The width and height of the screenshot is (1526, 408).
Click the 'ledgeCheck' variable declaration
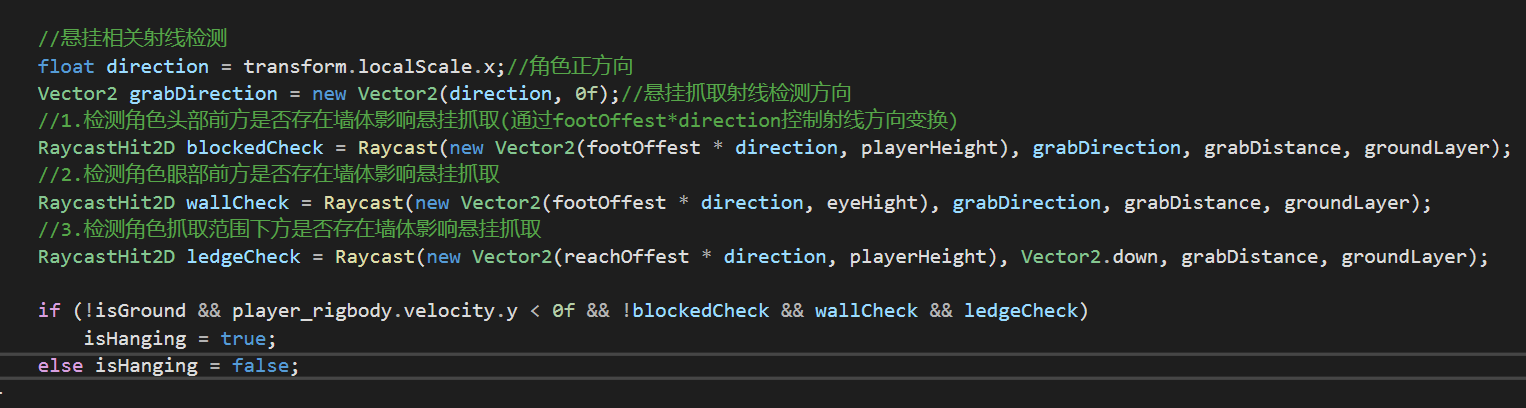click(244, 257)
